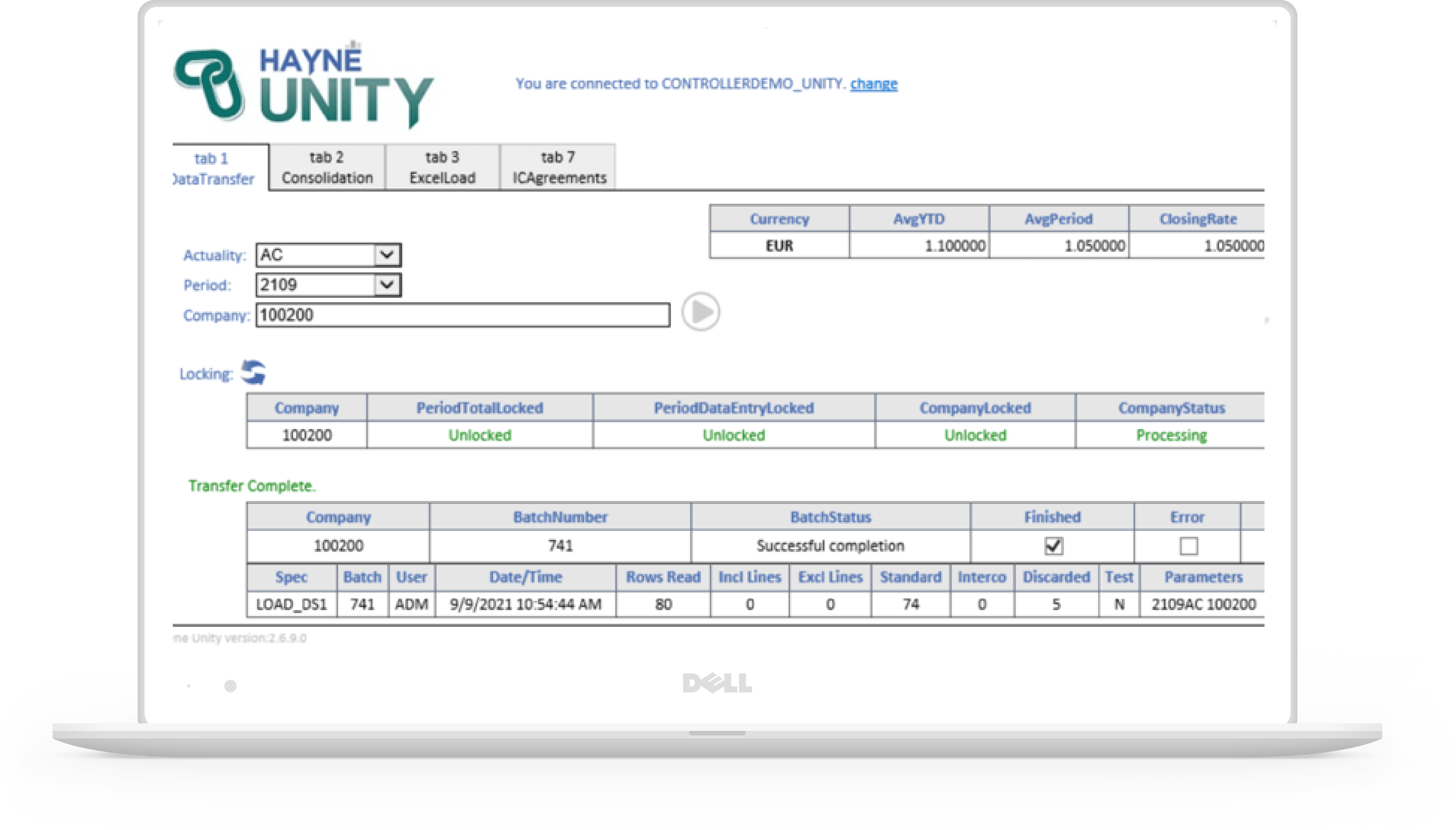
Task: Click the Transfer Complete status message
Action: click(x=252, y=486)
